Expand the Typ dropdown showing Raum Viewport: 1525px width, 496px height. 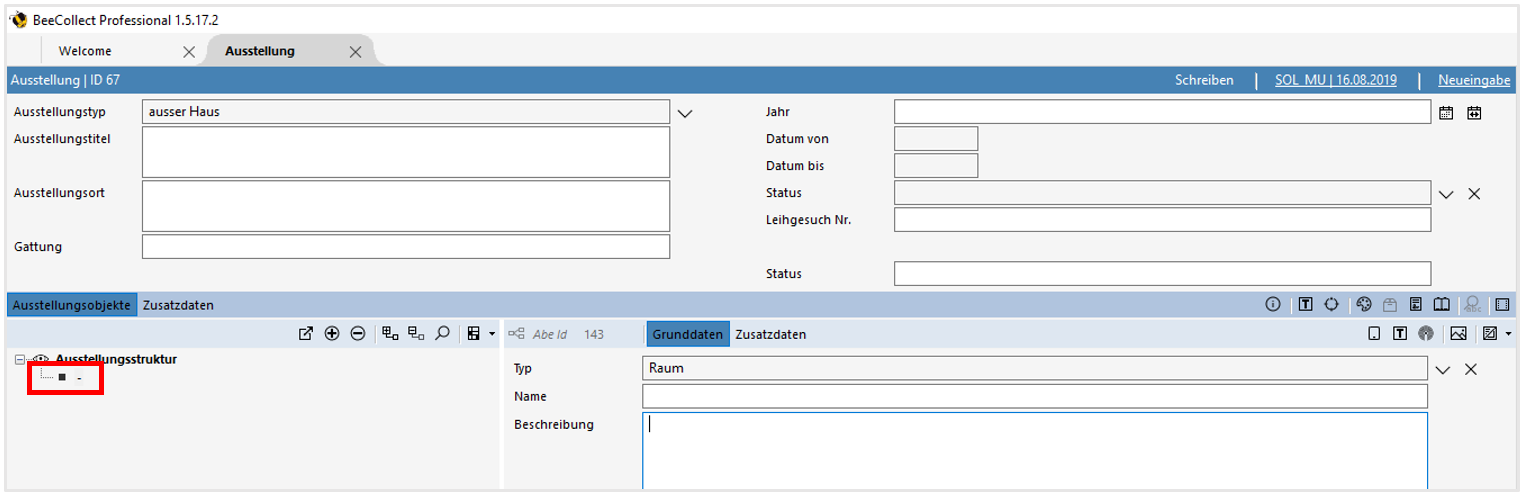1442,369
